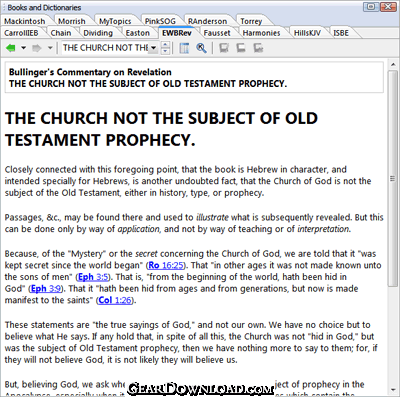The width and height of the screenshot is (400, 397).
Task: Click the header line Bullinger's Commentary on Revelation
Action: click(x=90, y=72)
